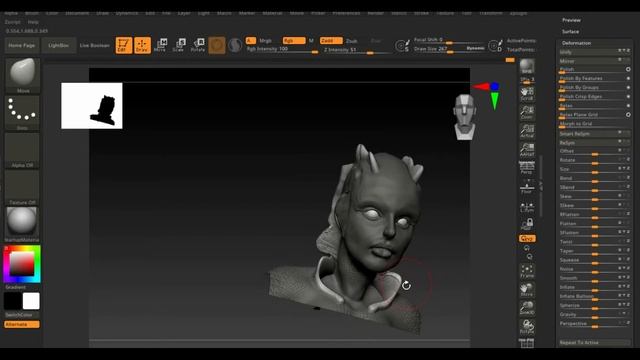
Task: Click the Move hand icon in right shelf
Action: pyautogui.click(x=527, y=290)
